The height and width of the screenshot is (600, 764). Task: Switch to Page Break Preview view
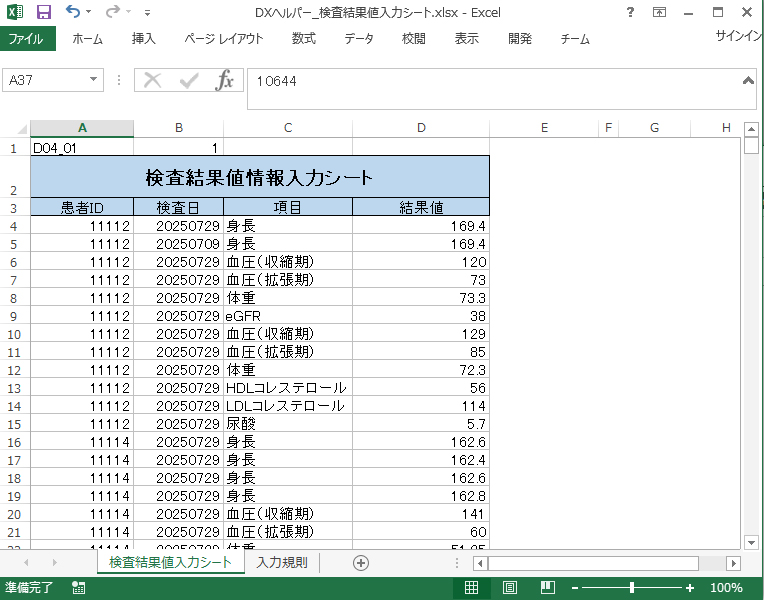pyautogui.click(x=545, y=588)
